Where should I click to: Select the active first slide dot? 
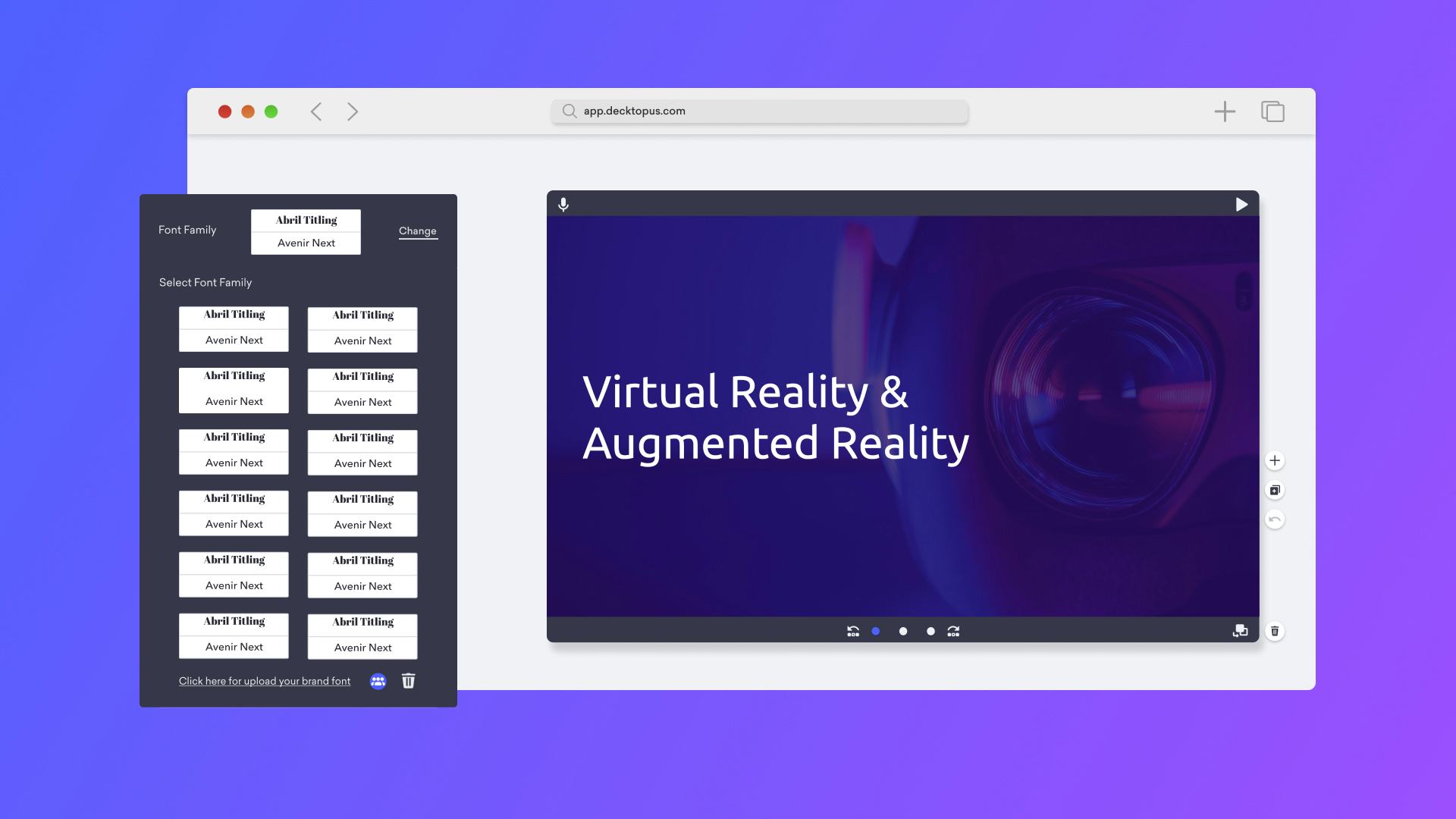pyautogui.click(x=875, y=630)
